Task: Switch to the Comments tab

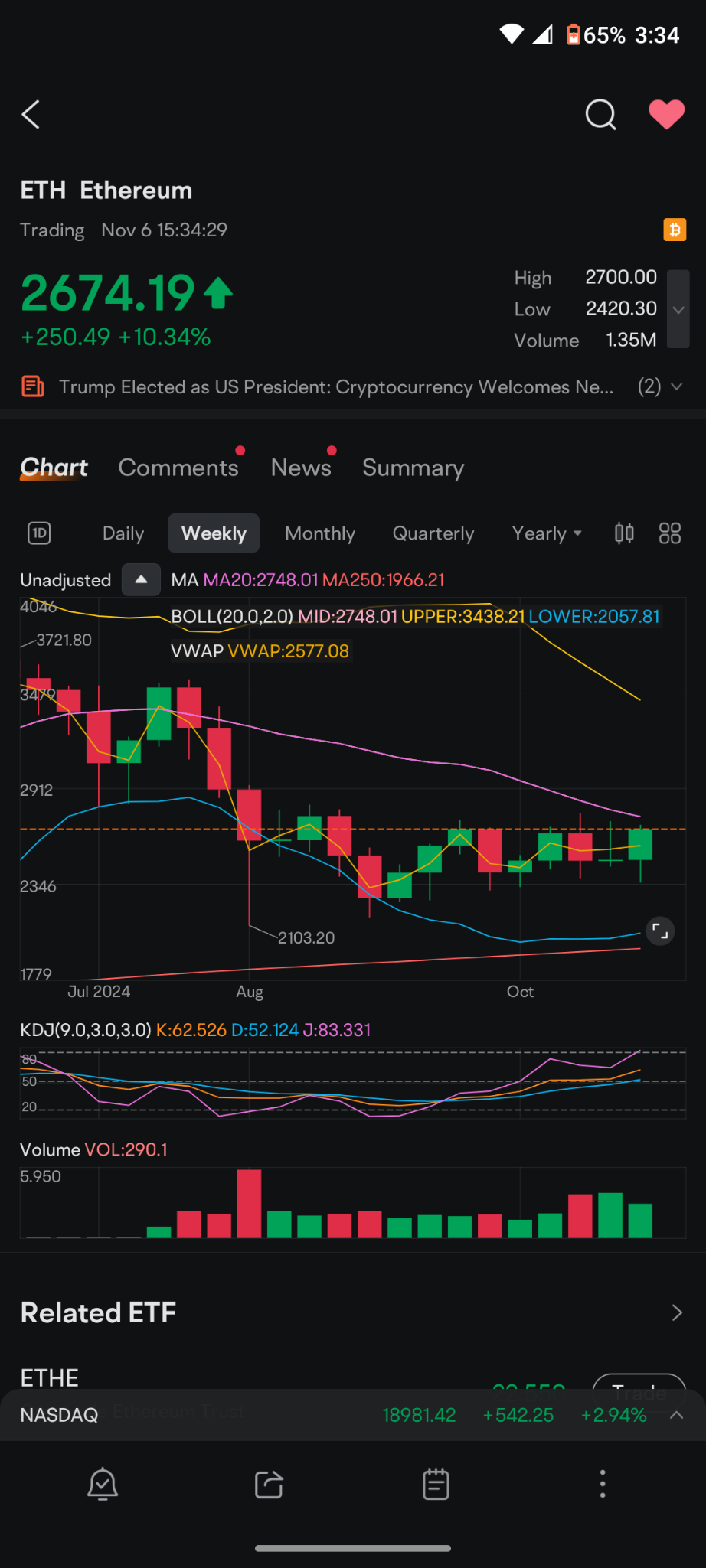Action: [178, 468]
